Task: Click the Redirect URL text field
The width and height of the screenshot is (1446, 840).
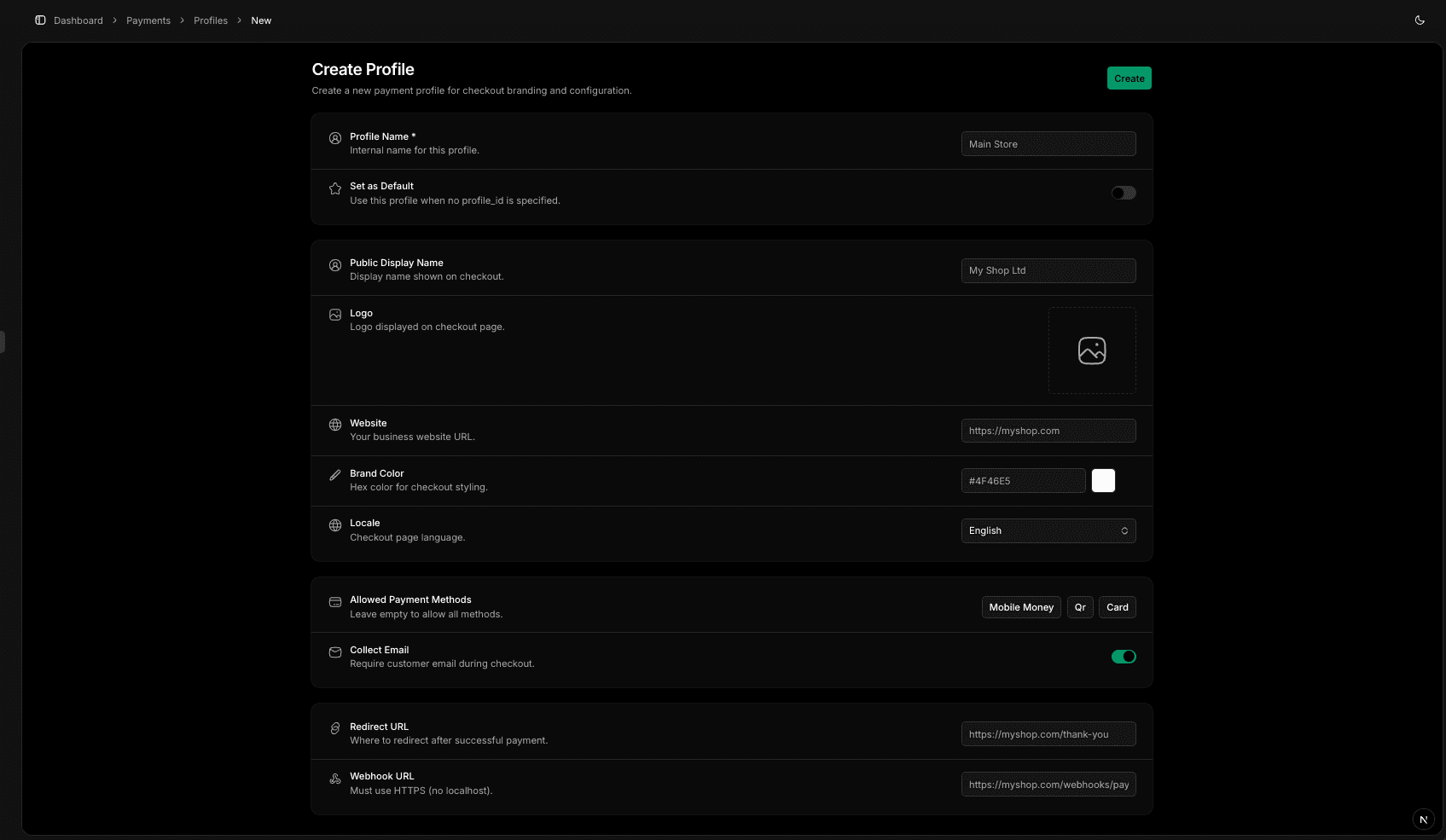Action: tap(1048, 734)
